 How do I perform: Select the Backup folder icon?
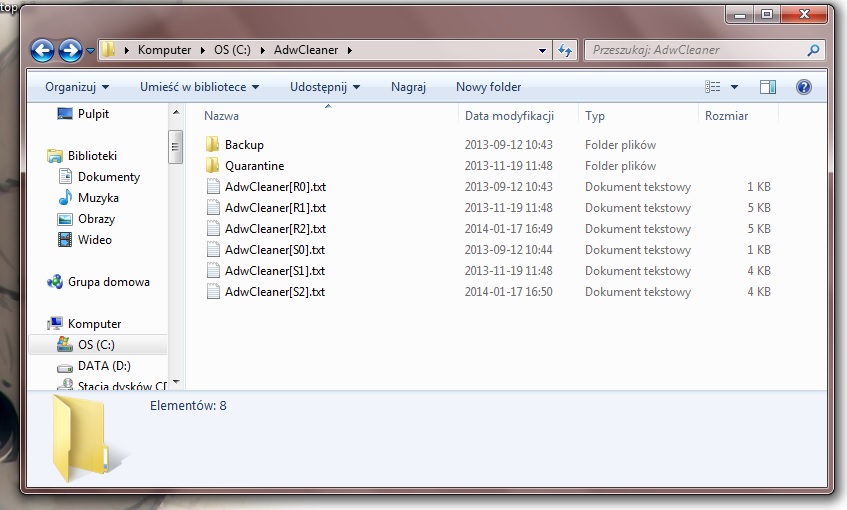212,144
